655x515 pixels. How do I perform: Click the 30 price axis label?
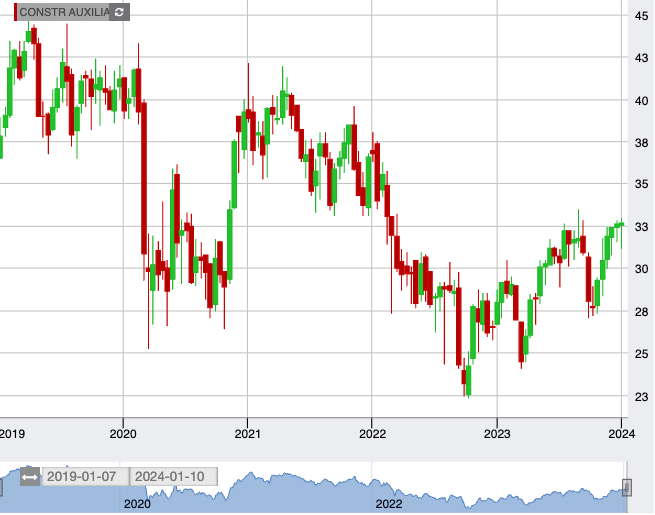coord(641,269)
